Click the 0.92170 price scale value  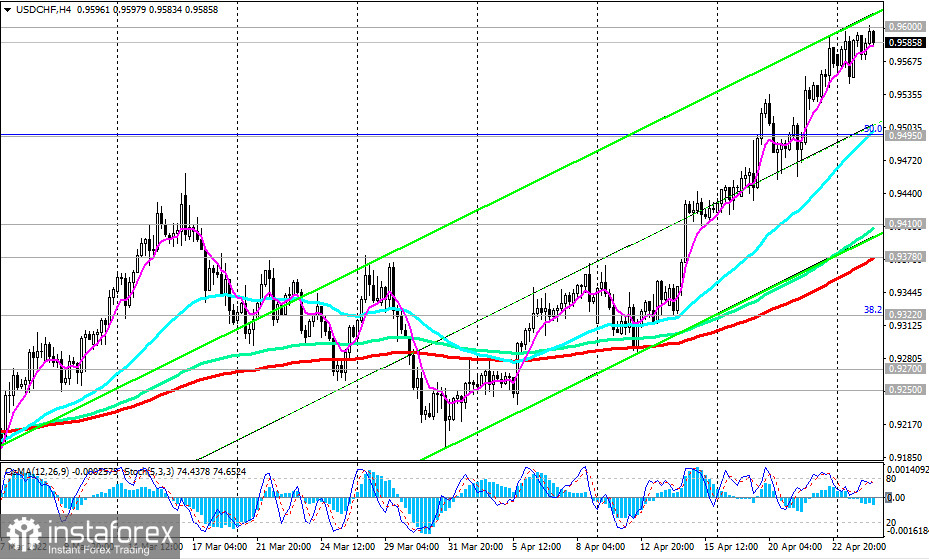[906, 425]
